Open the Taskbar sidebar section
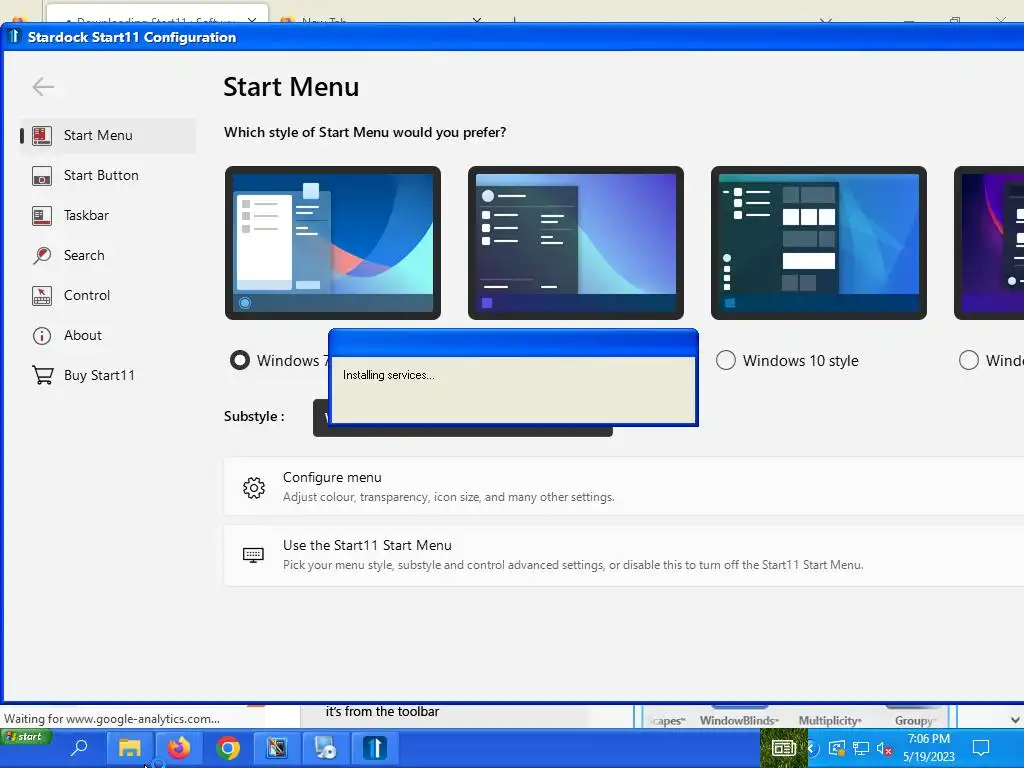Viewport: 1024px width, 768px height. pos(108,215)
